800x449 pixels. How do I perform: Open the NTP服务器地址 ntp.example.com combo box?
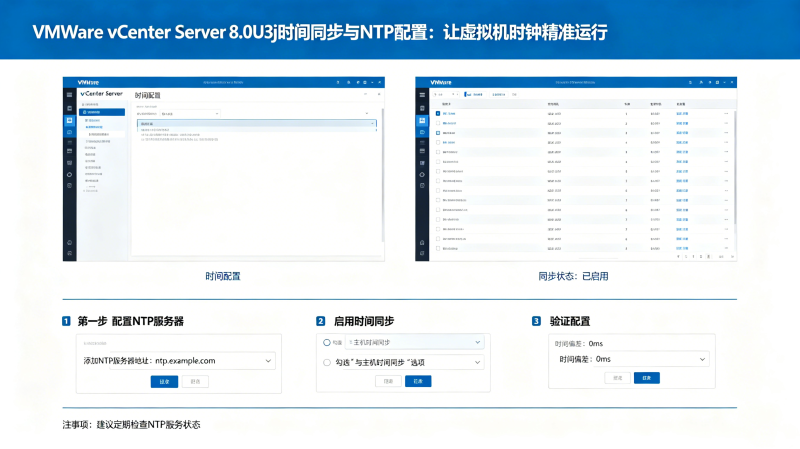tap(192, 361)
